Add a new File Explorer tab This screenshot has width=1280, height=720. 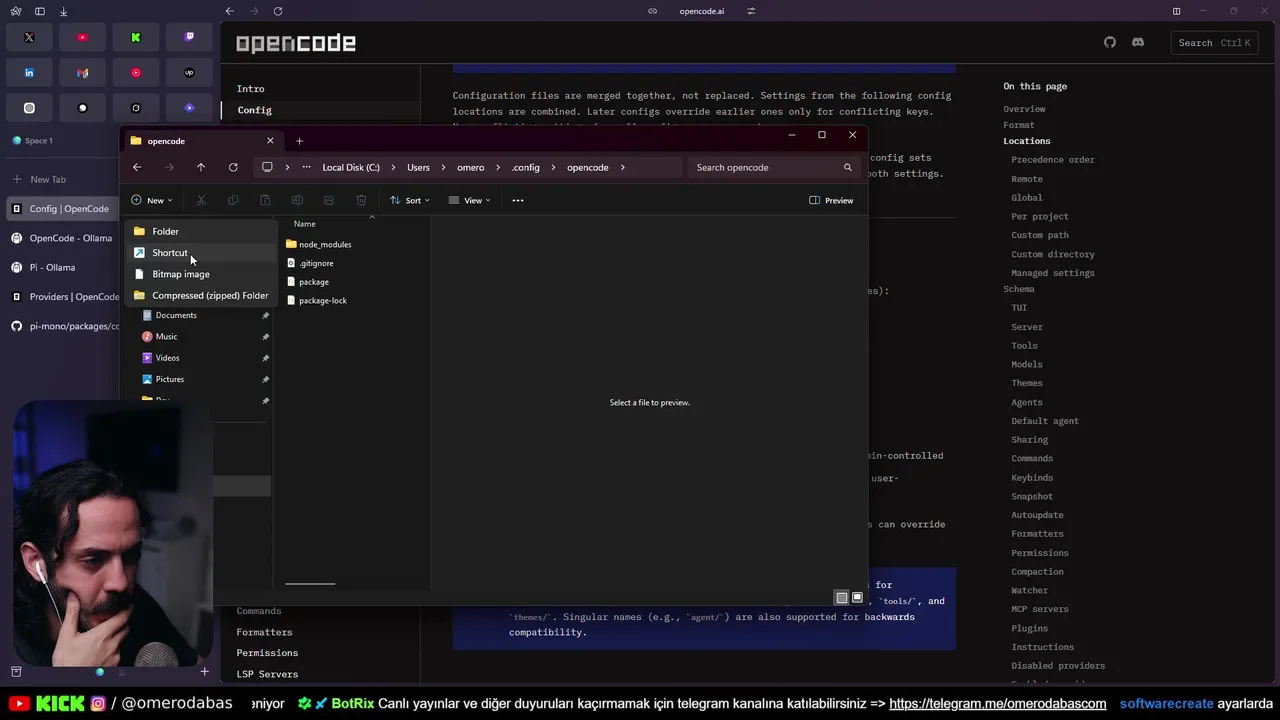299,141
